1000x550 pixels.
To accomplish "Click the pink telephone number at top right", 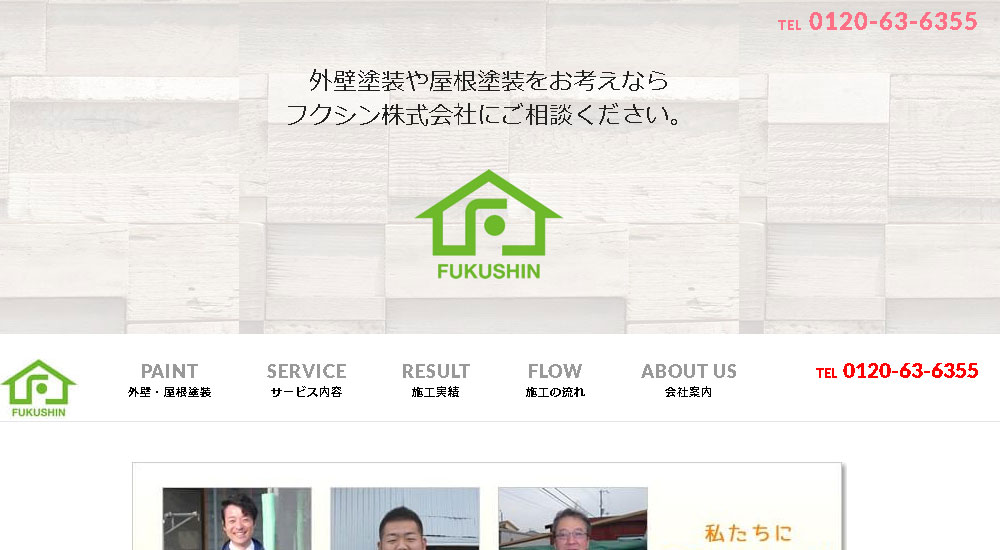I will tap(893, 22).
